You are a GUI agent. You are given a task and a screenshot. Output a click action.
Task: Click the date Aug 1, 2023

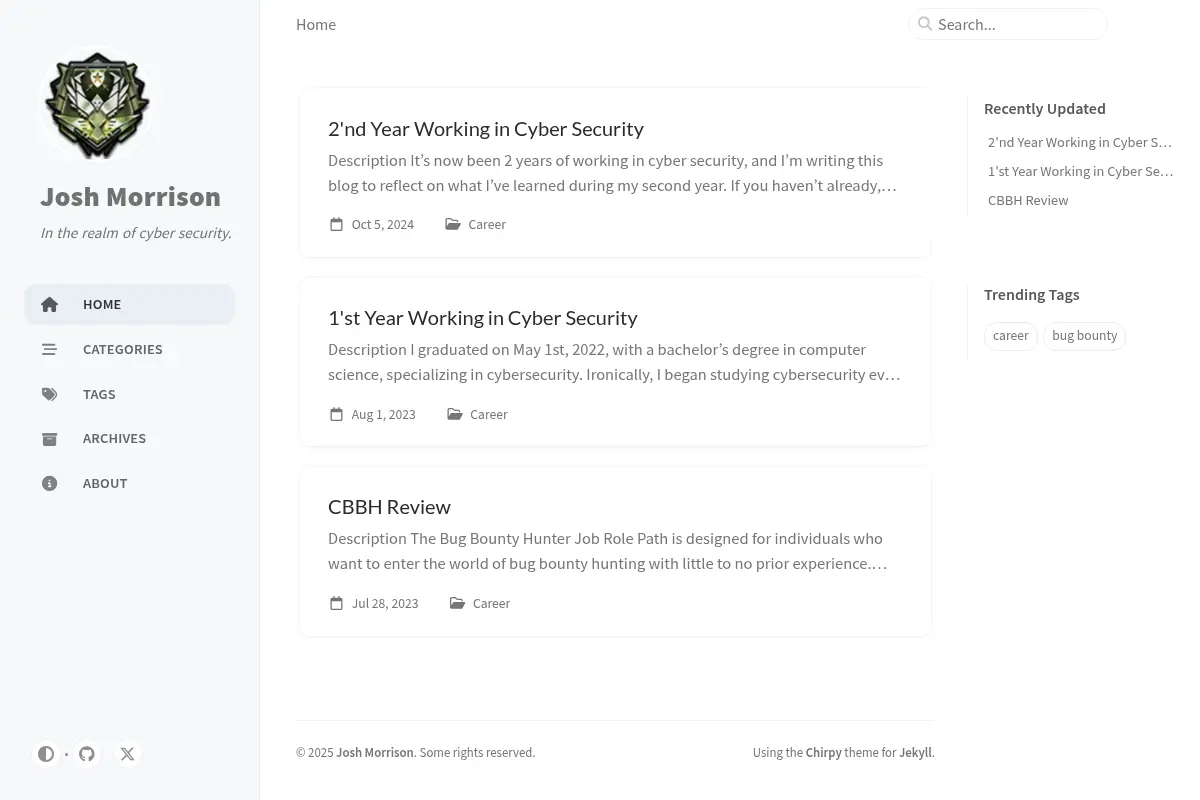point(384,414)
